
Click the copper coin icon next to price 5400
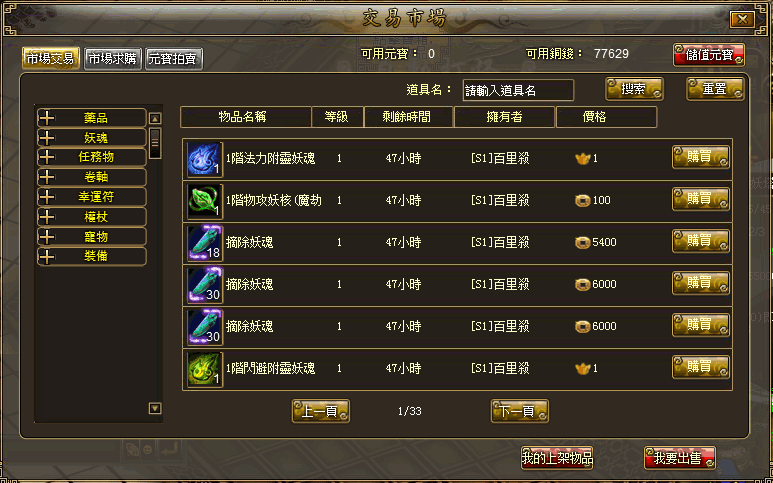583,242
